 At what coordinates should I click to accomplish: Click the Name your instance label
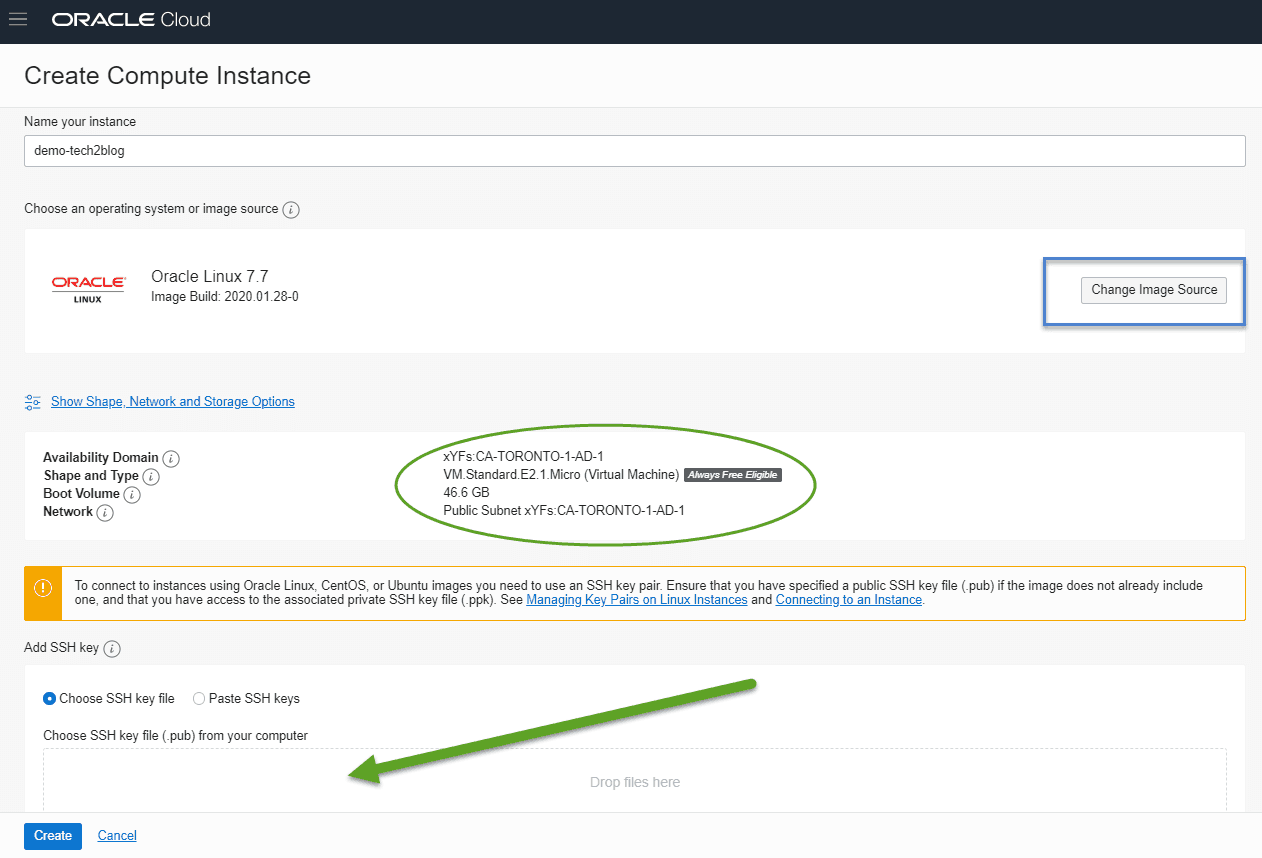pyautogui.click(x=80, y=122)
